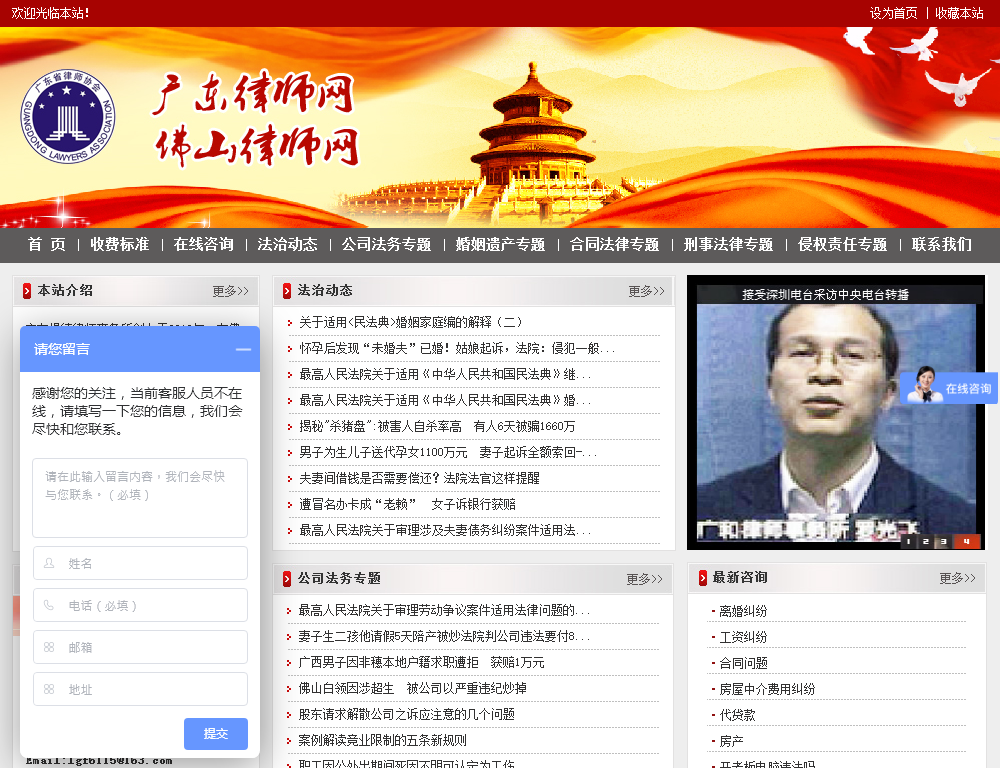This screenshot has width=1000, height=768.
Task: Open 联系我们 in the navigation bar
Action: 942,244
